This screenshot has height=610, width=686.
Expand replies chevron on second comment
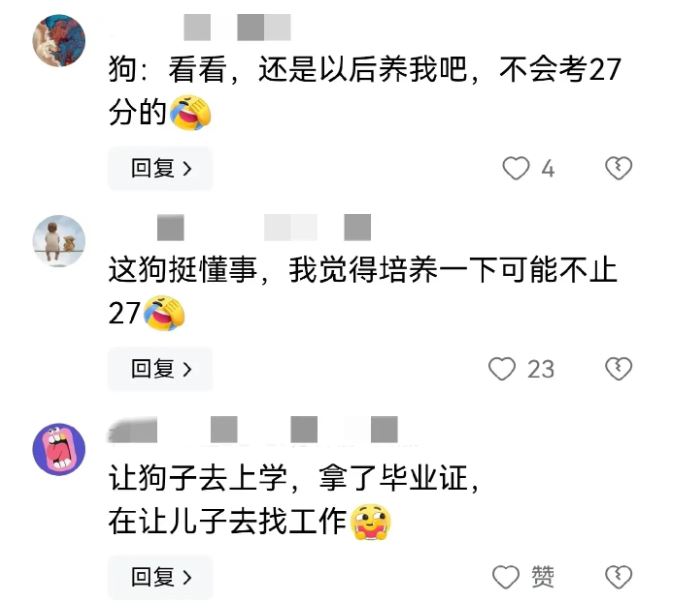187,369
